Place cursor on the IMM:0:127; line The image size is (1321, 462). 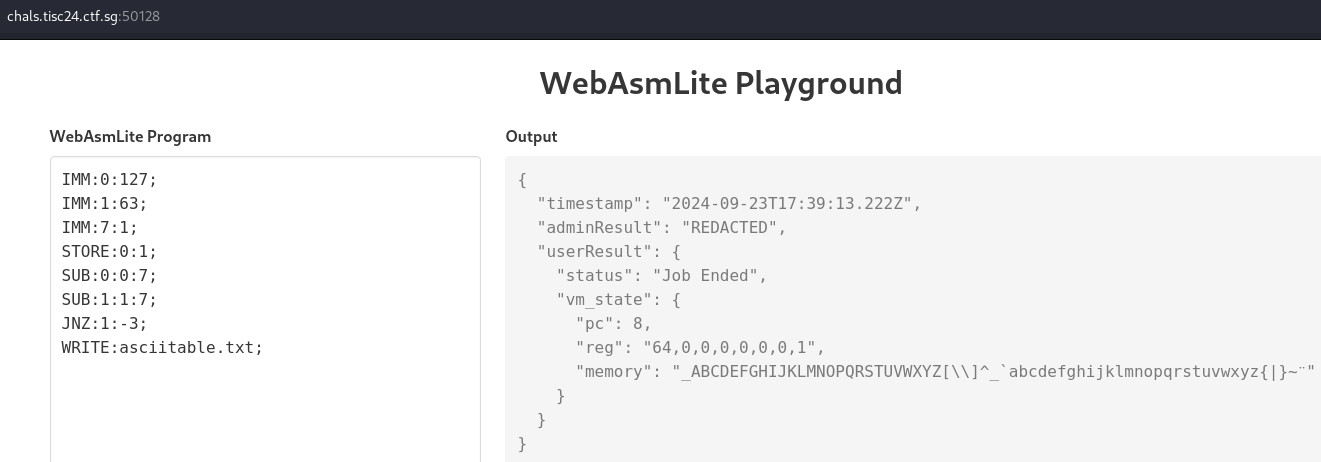(x=110, y=180)
